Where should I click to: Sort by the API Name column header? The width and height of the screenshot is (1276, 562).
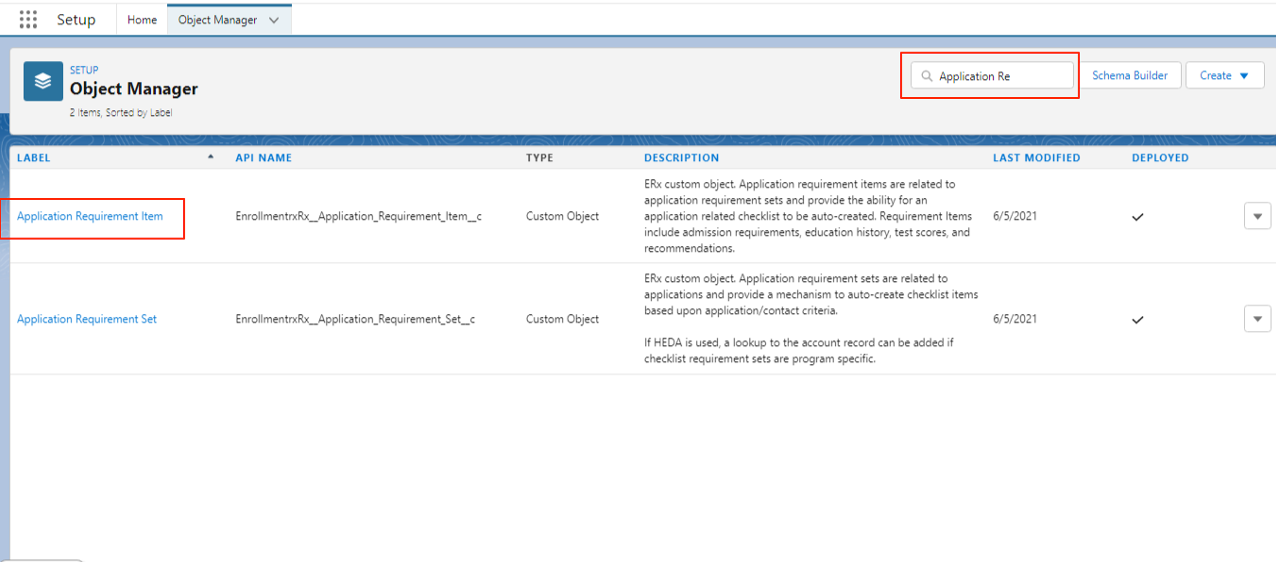264,158
